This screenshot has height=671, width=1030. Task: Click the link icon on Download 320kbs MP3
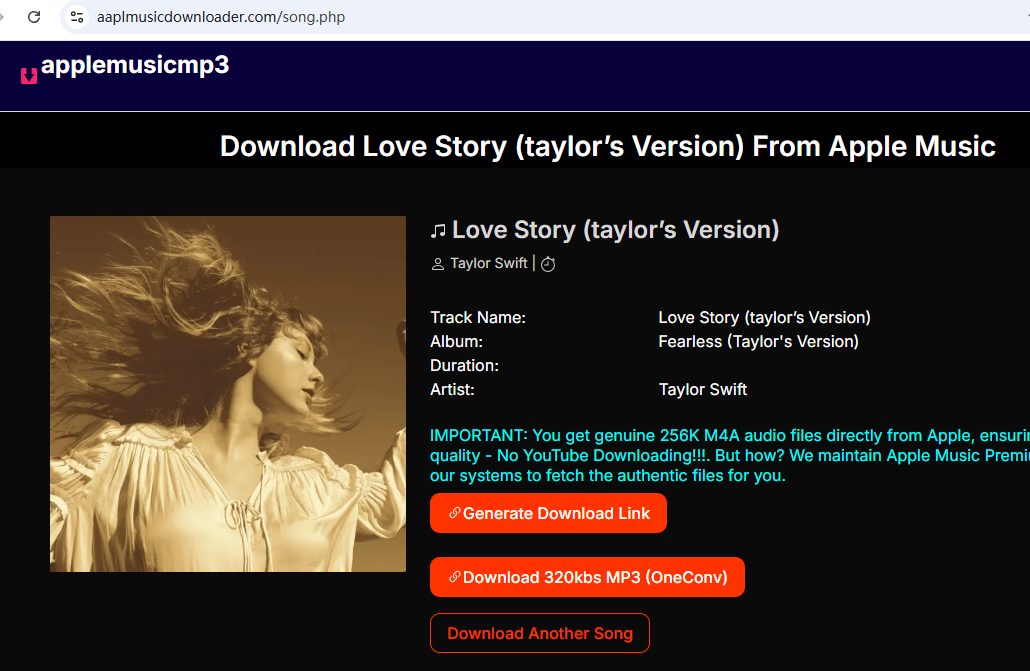pos(455,576)
